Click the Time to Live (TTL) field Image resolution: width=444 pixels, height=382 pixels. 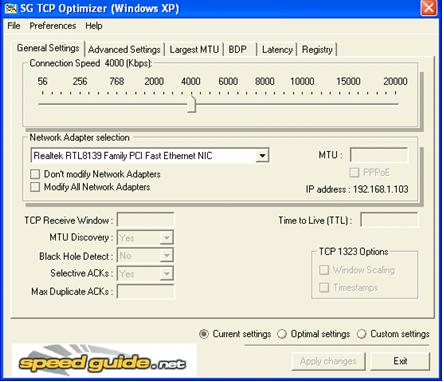[x=389, y=220]
